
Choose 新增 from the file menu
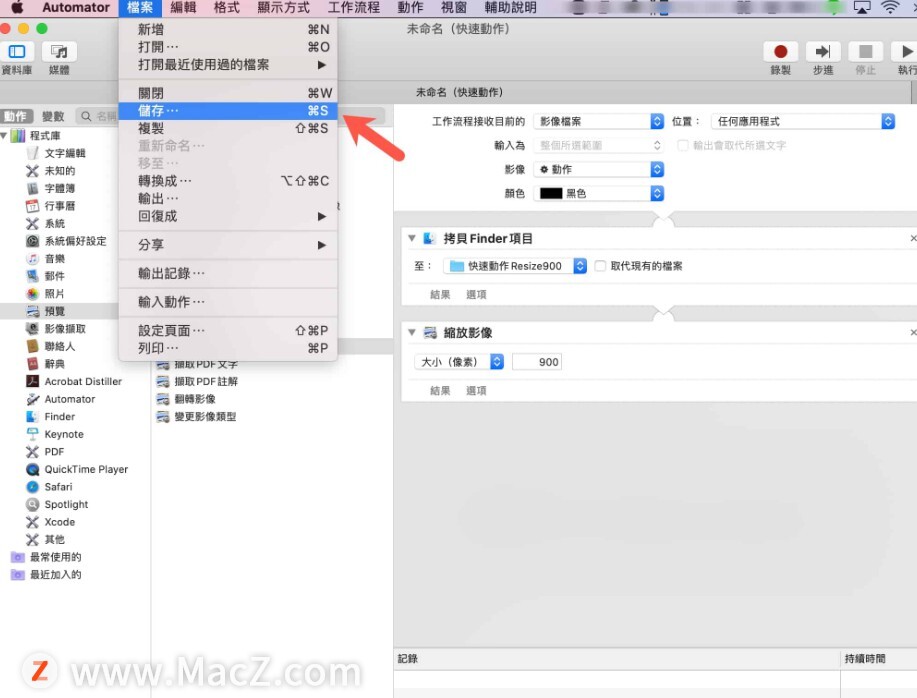pyautogui.click(x=228, y=29)
